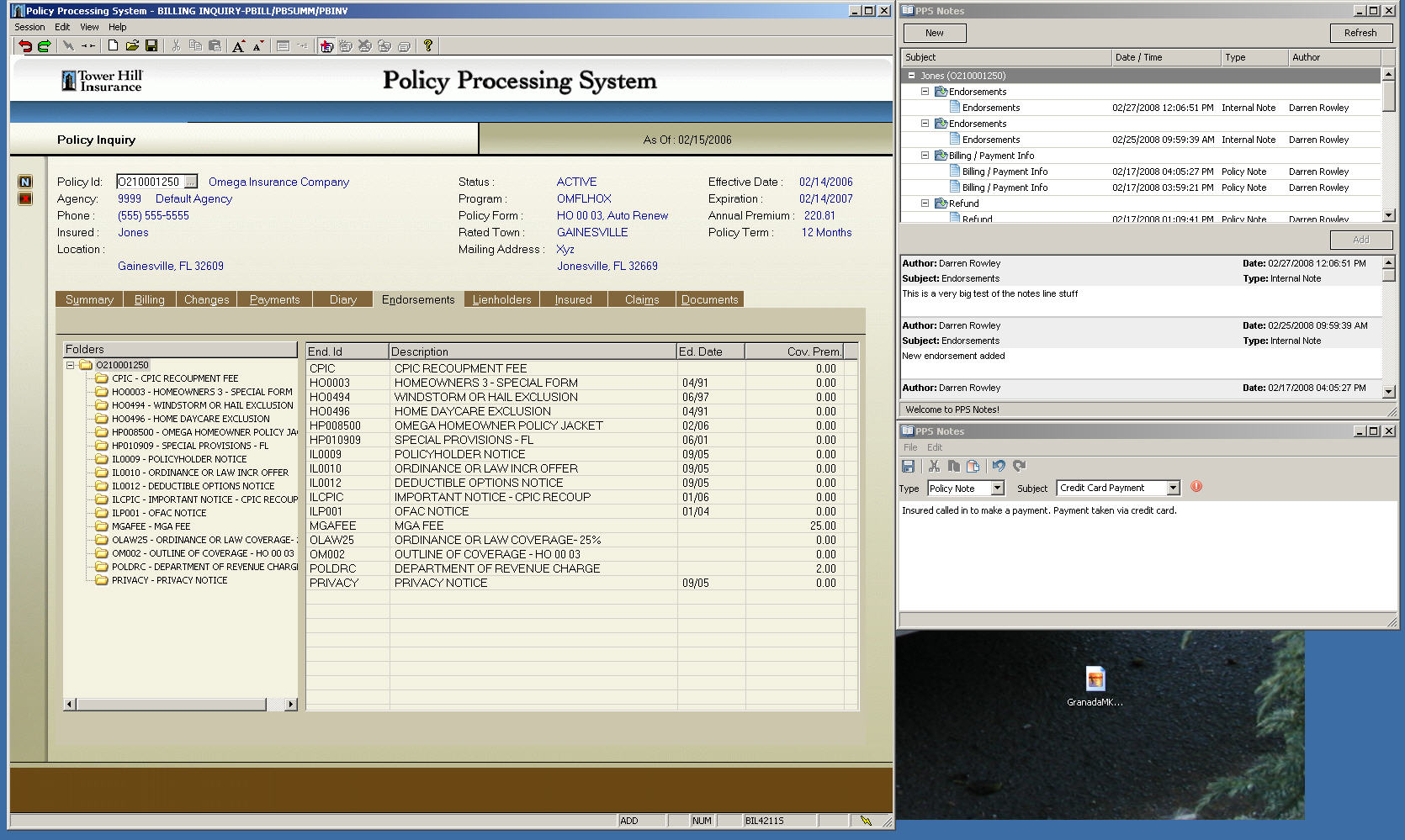Click the red square icon in the left sidebar
The height and width of the screenshot is (840, 1405).
(25, 198)
